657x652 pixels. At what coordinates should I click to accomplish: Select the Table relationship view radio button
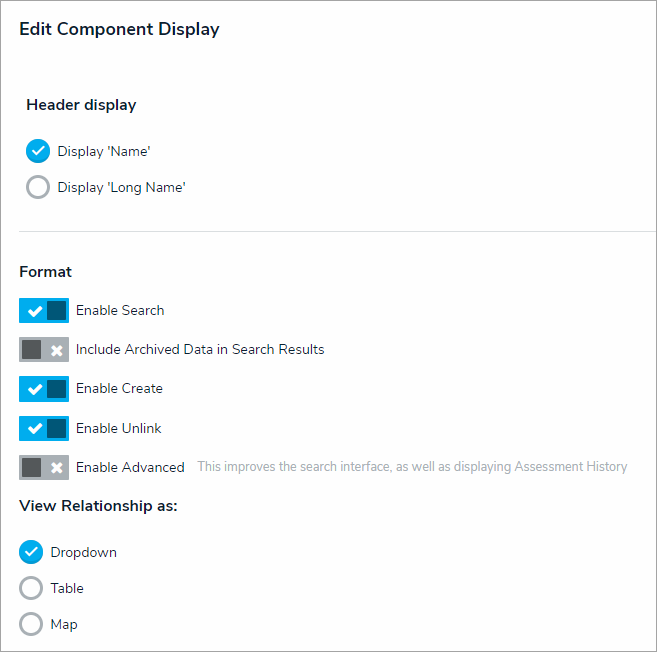click(31, 588)
